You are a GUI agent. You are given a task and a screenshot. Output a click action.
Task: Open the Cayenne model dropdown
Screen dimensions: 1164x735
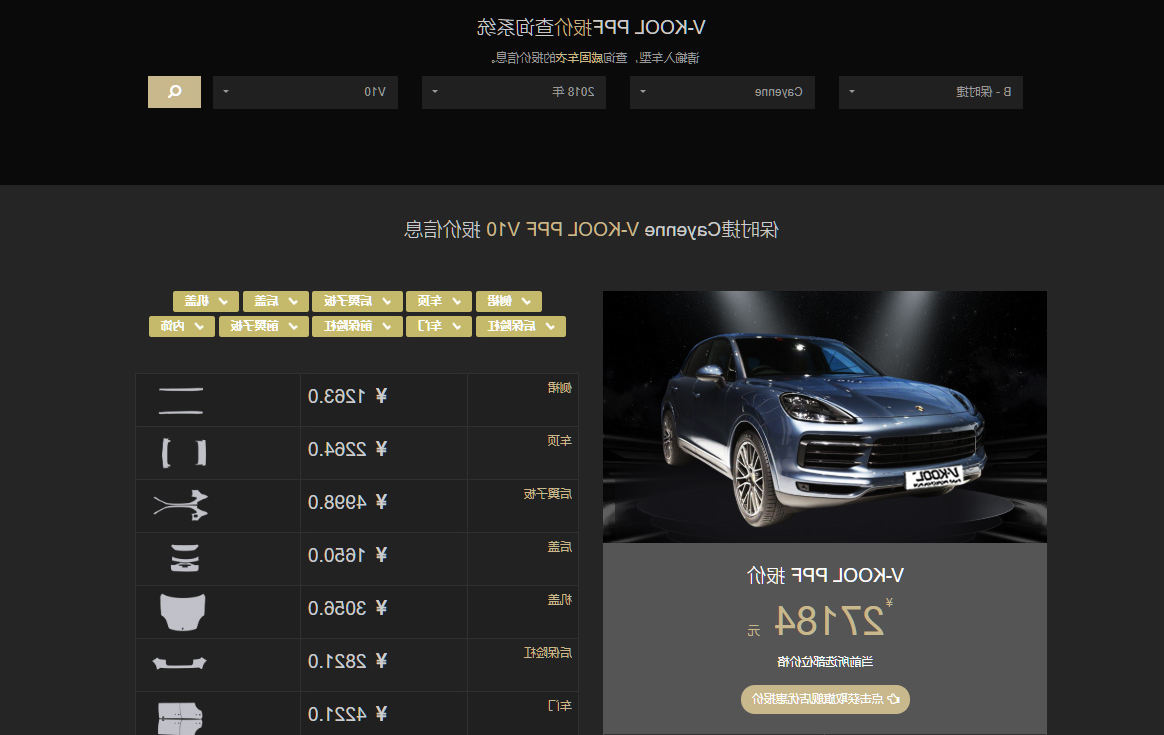(722, 92)
